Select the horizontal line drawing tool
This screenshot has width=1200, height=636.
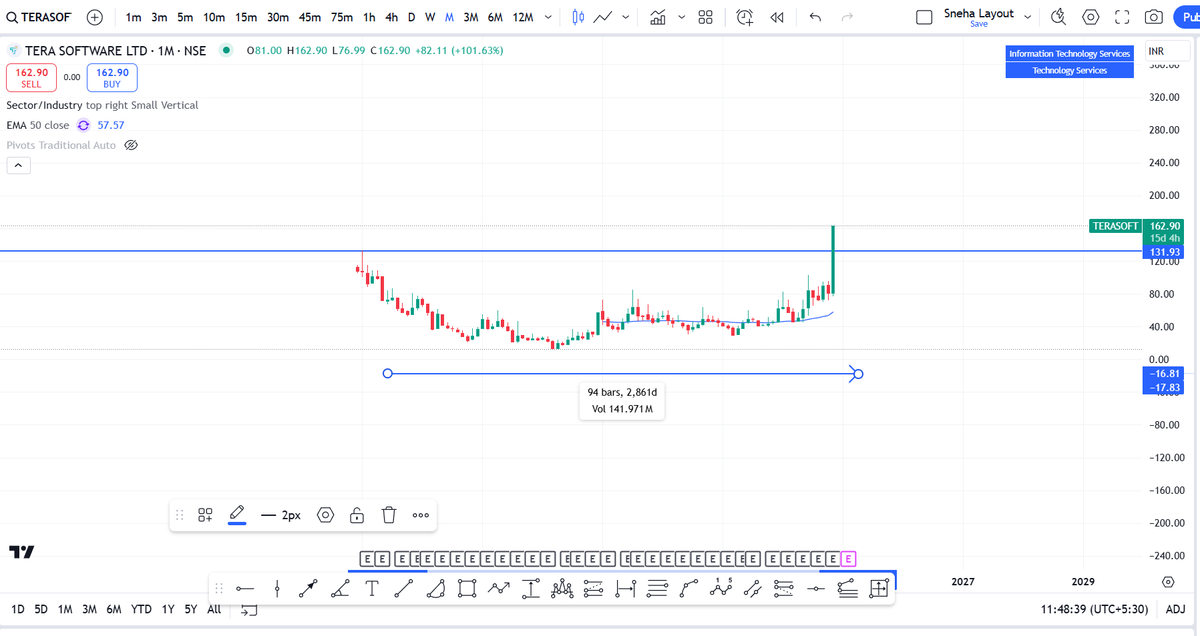click(x=246, y=589)
